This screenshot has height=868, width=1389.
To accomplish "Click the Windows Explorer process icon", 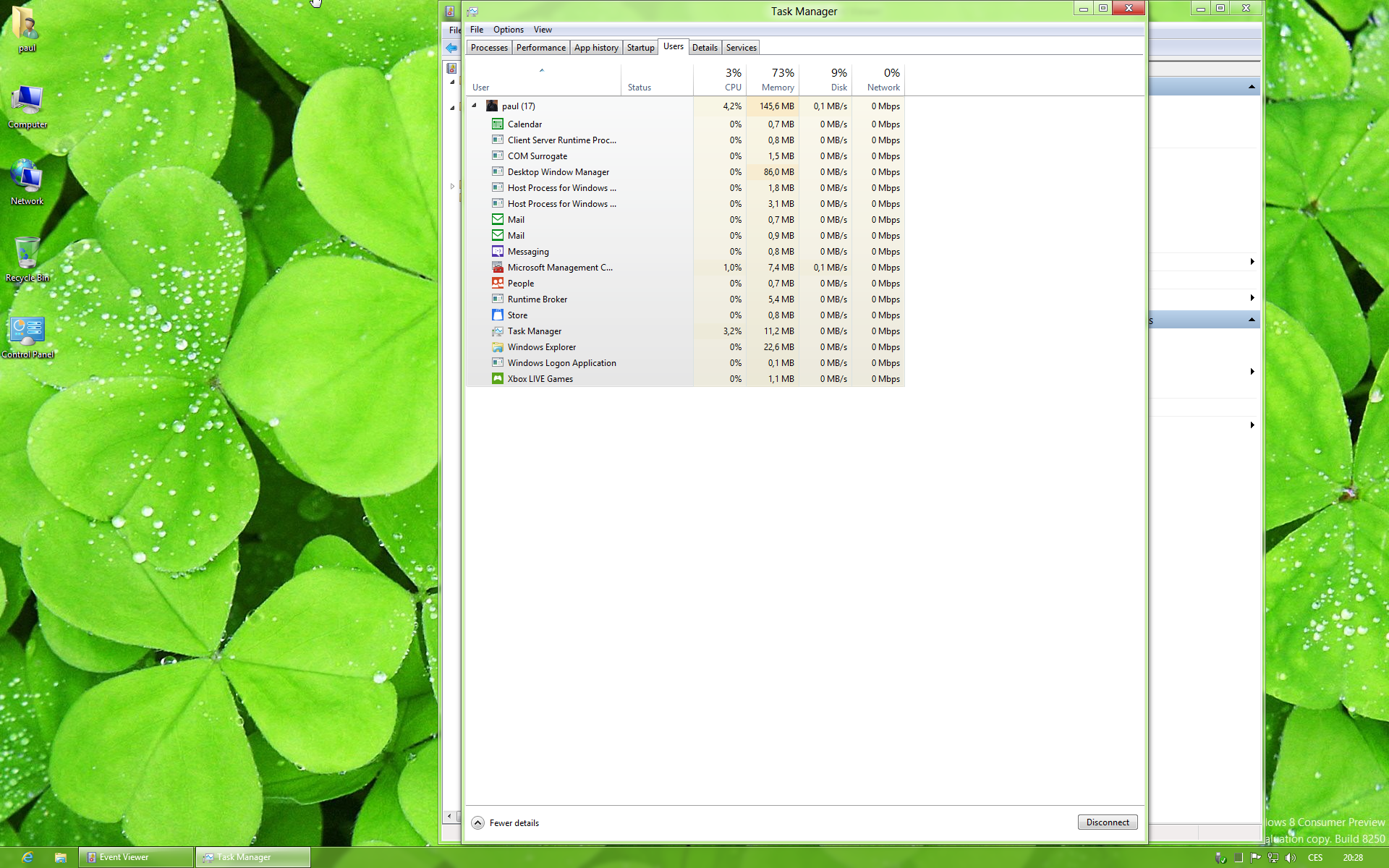I will click(x=498, y=347).
